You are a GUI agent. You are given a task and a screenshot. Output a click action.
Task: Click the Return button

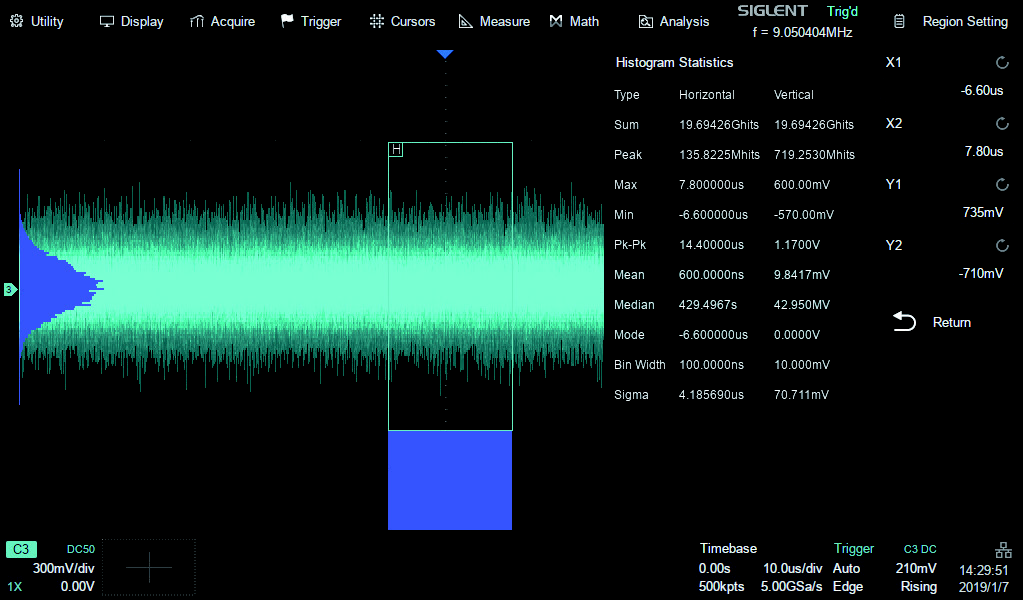[932, 322]
